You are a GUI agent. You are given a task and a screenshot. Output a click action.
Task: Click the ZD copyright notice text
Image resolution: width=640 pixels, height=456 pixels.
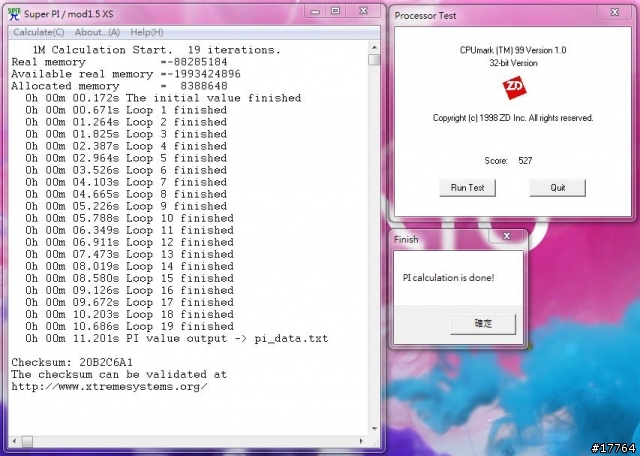pyautogui.click(x=513, y=118)
